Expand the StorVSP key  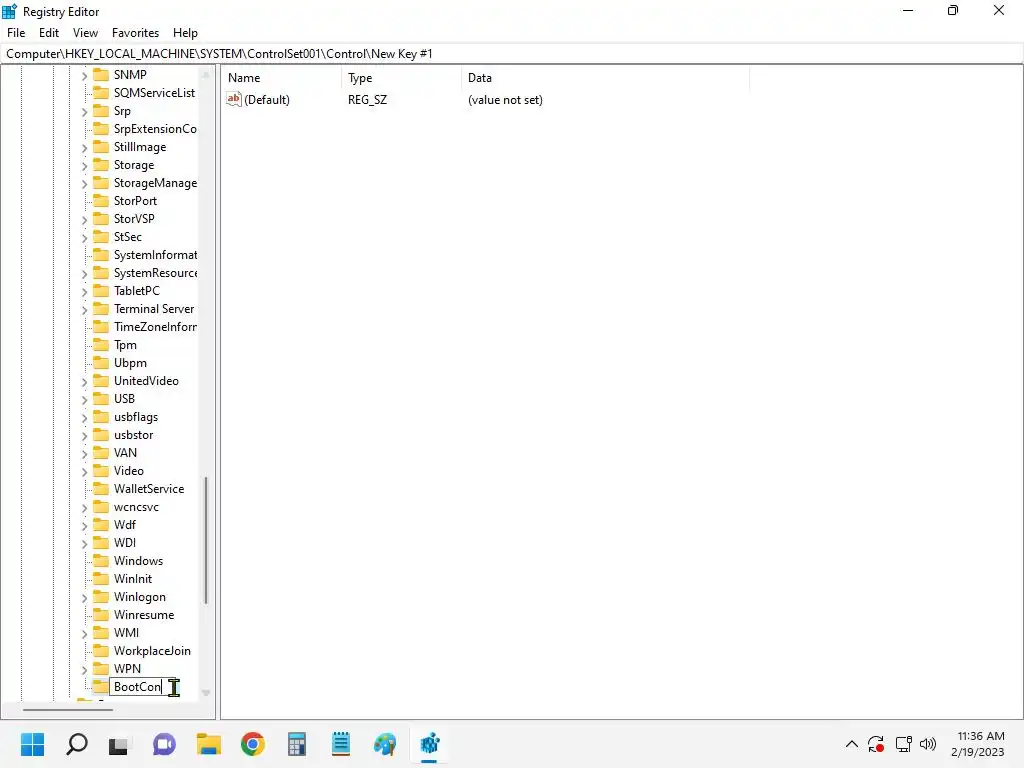[84, 220]
